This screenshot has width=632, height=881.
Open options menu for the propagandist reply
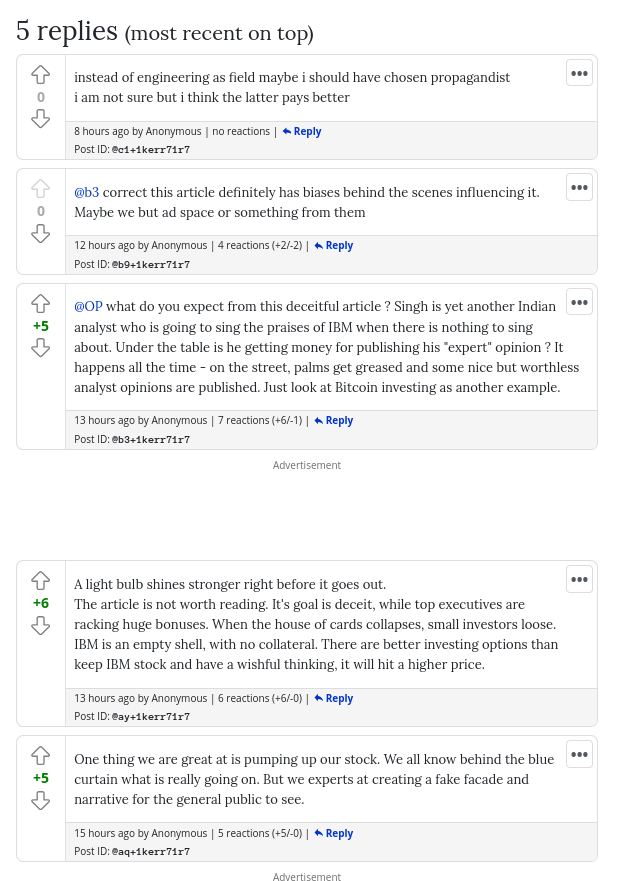click(579, 73)
